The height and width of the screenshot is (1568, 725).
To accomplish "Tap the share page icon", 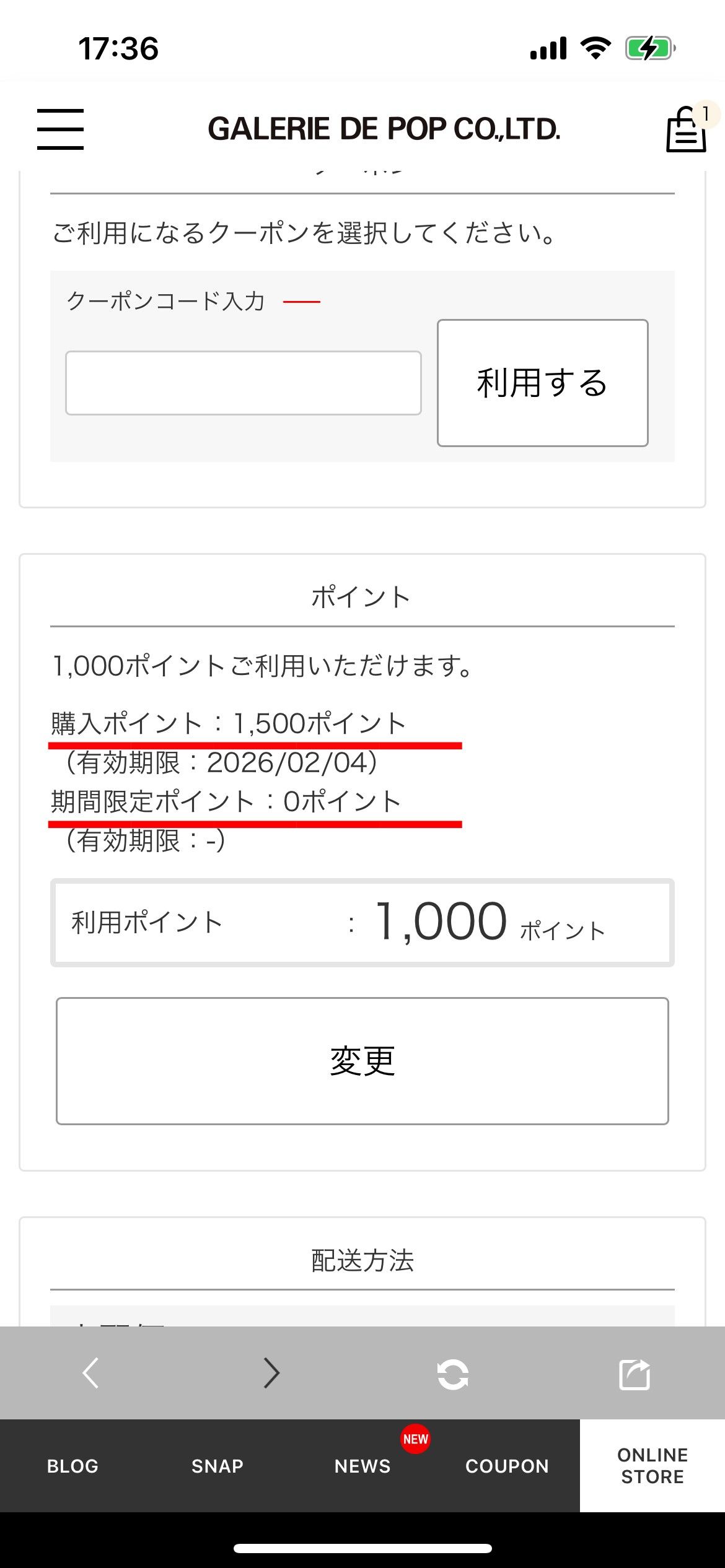I will pos(635,1374).
